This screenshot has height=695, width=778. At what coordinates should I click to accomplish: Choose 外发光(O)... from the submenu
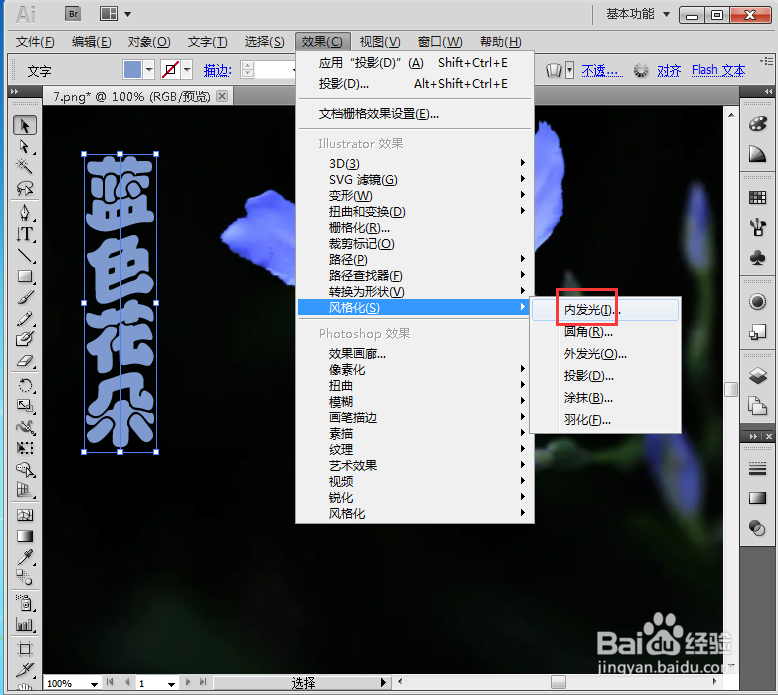(605, 354)
